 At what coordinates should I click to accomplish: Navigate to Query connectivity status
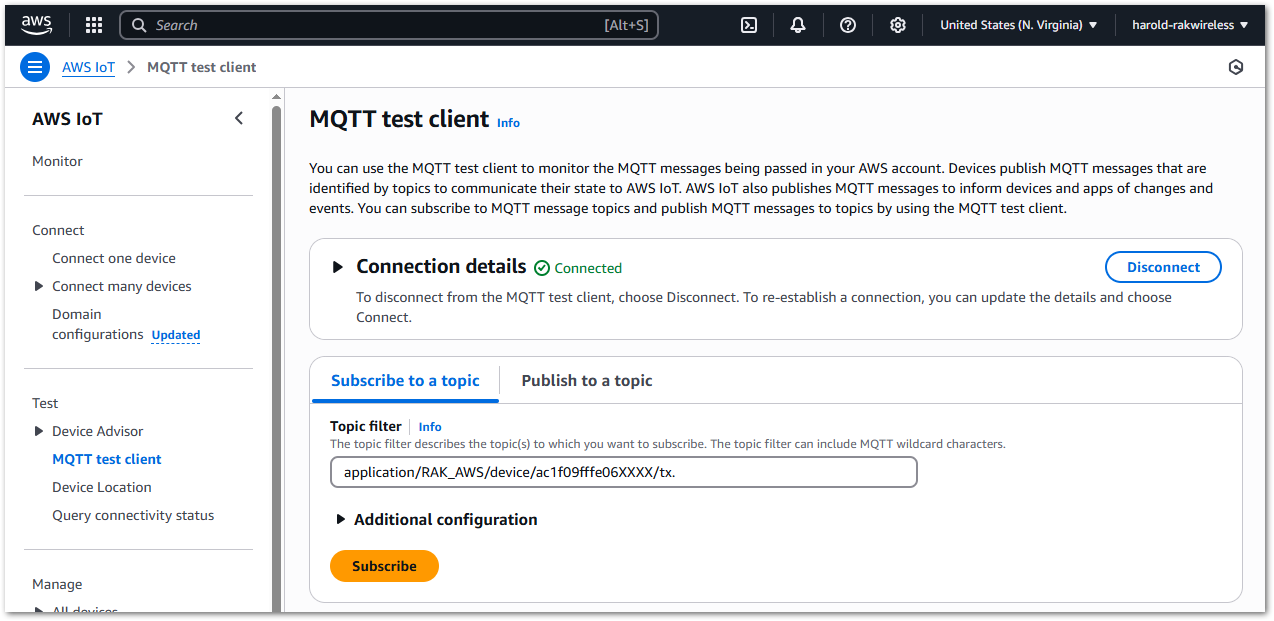pyautogui.click(x=132, y=514)
